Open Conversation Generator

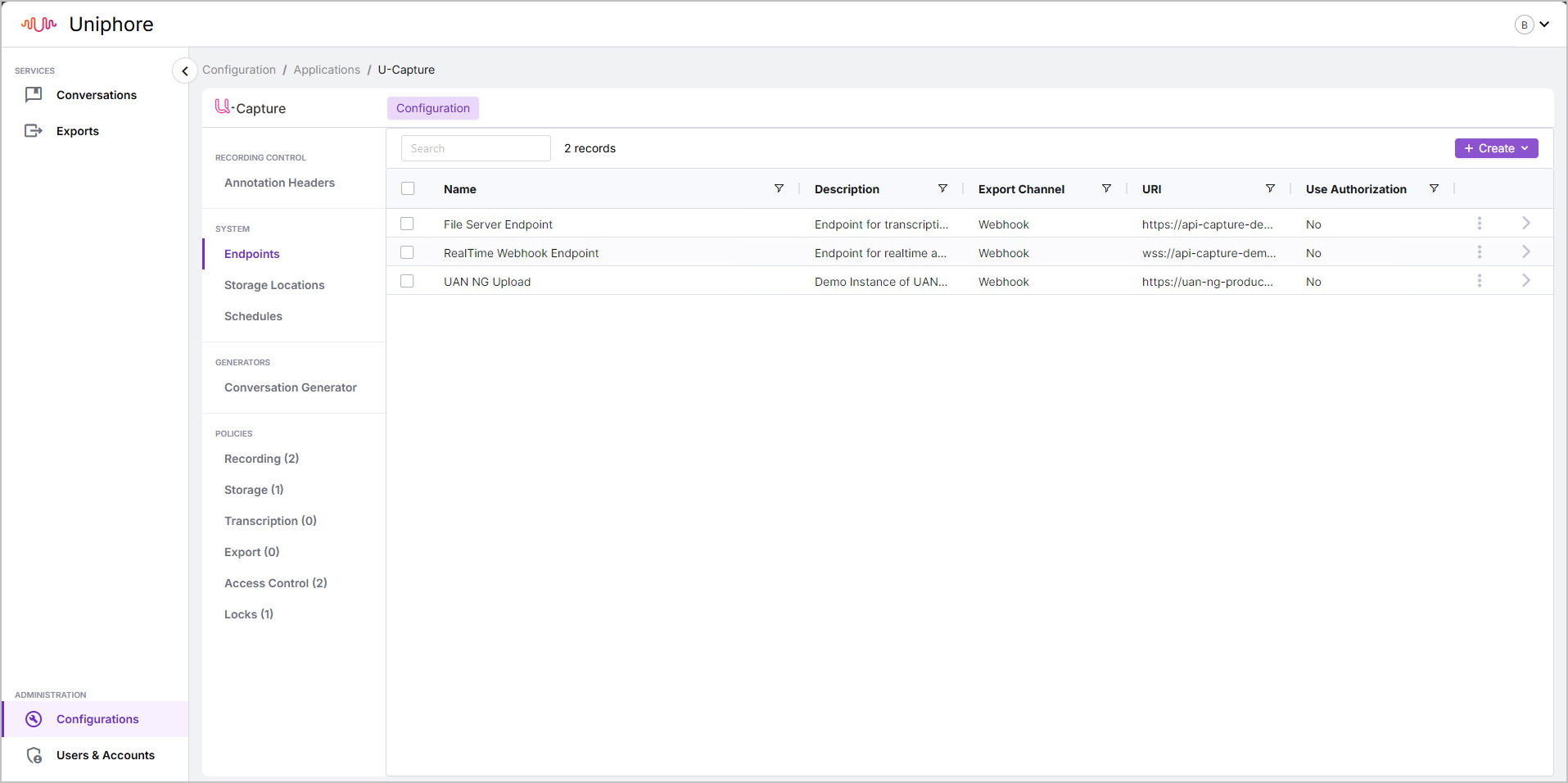[291, 387]
